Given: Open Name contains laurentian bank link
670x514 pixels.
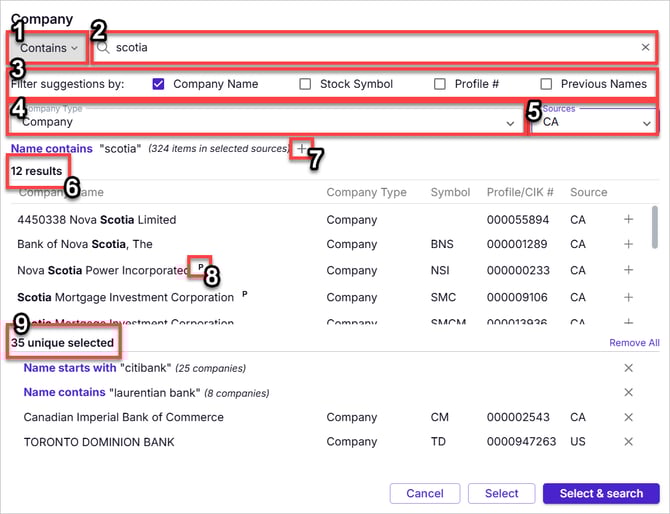Looking at the screenshot, I should click(65, 392).
